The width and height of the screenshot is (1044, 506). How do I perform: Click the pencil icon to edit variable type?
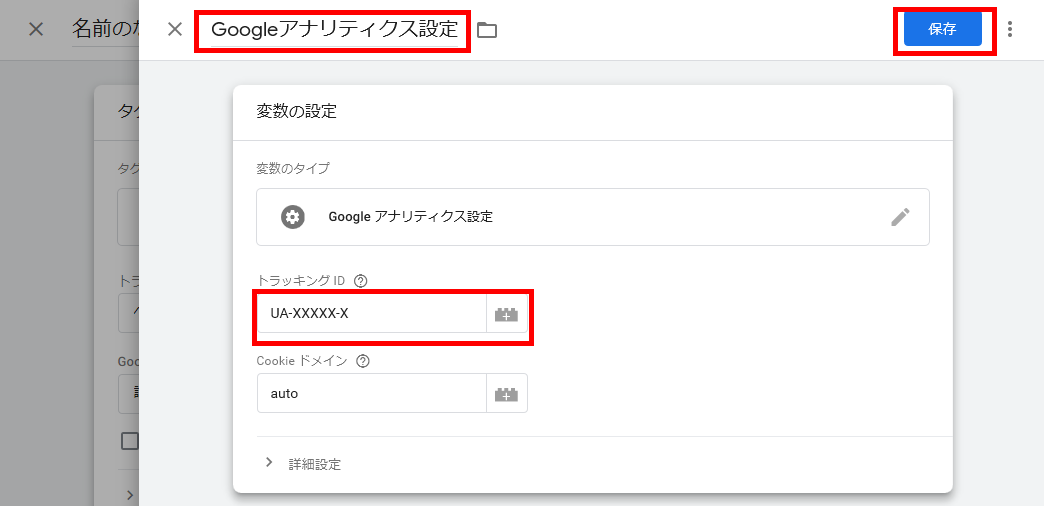coord(900,217)
